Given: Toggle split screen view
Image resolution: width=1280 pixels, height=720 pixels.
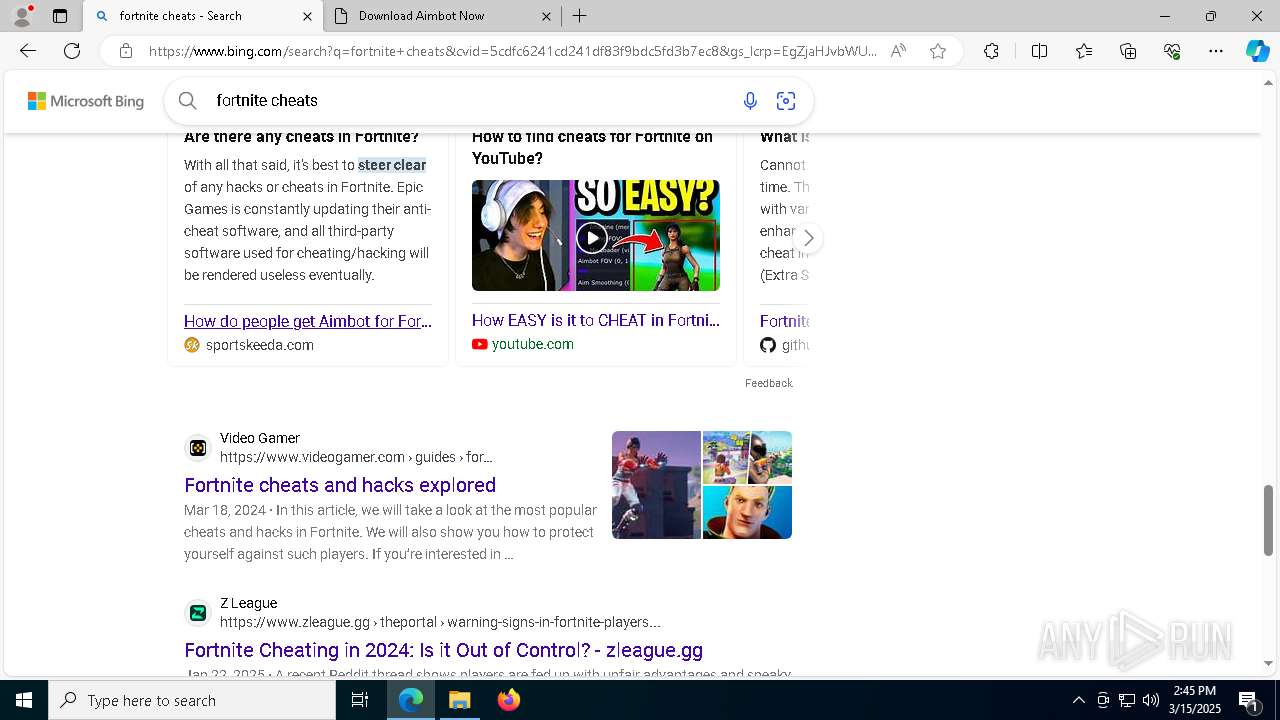Looking at the screenshot, I should [x=1039, y=51].
